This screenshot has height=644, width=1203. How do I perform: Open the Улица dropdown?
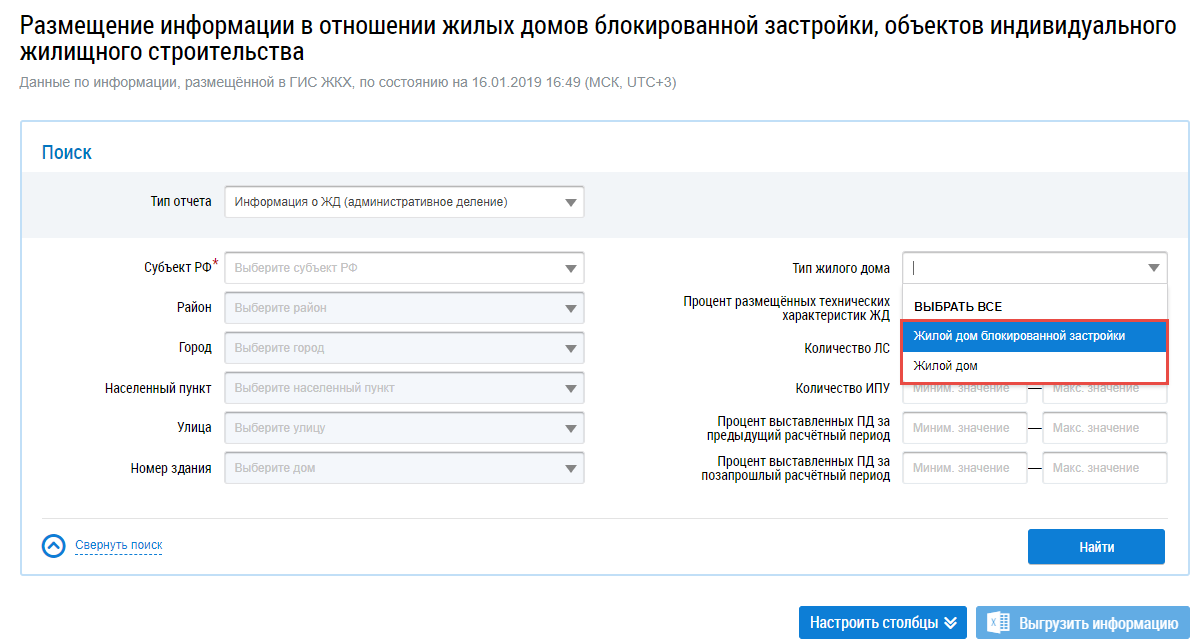pyautogui.click(x=404, y=428)
